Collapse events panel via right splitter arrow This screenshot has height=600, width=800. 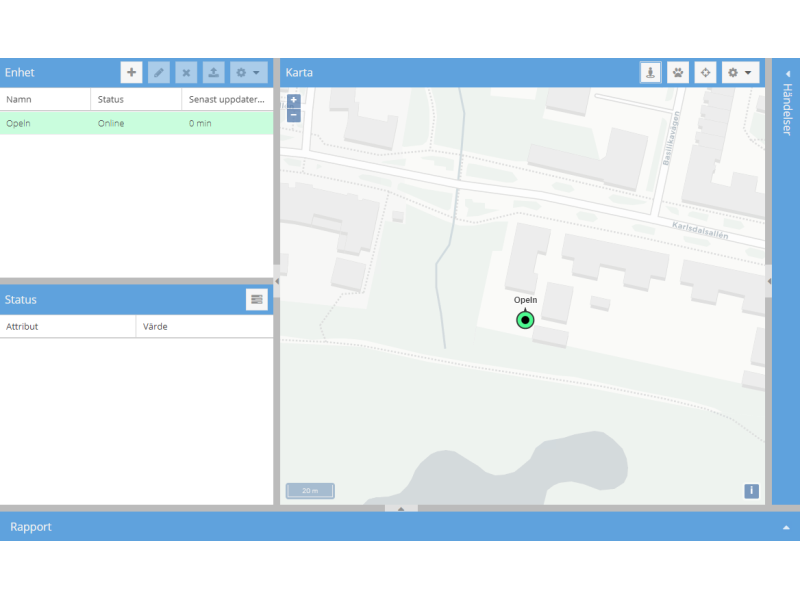point(769,281)
